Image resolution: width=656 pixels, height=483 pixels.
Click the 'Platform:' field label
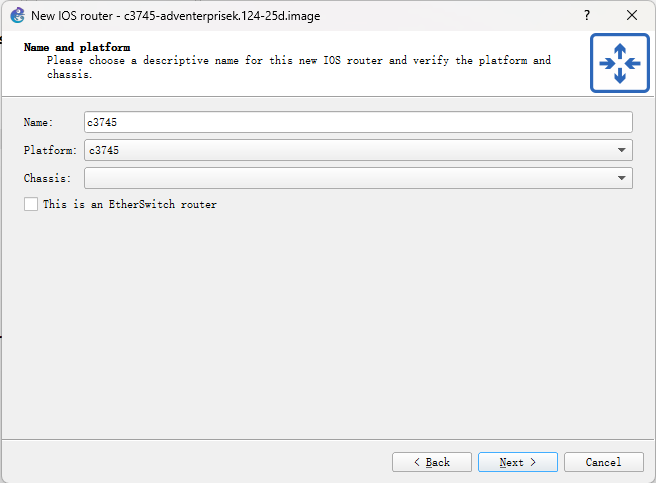point(50,151)
